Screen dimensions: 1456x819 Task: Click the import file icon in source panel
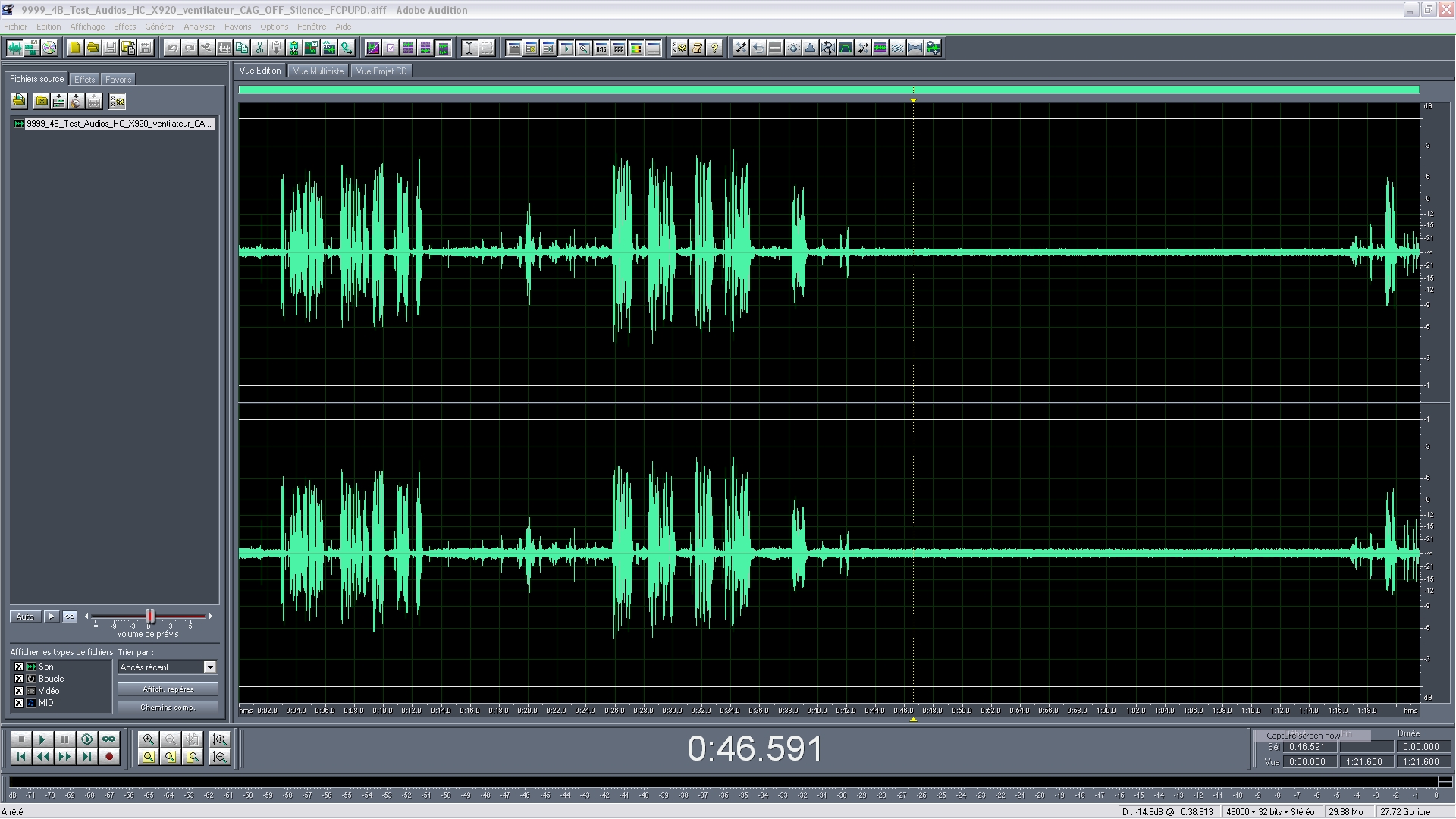tap(19, 101)
